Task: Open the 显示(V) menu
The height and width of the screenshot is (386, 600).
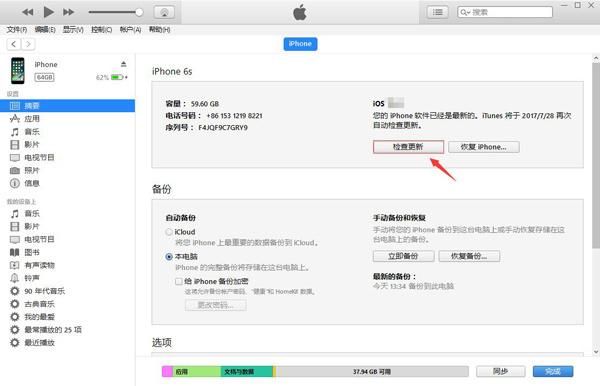Action: [73, 29]
